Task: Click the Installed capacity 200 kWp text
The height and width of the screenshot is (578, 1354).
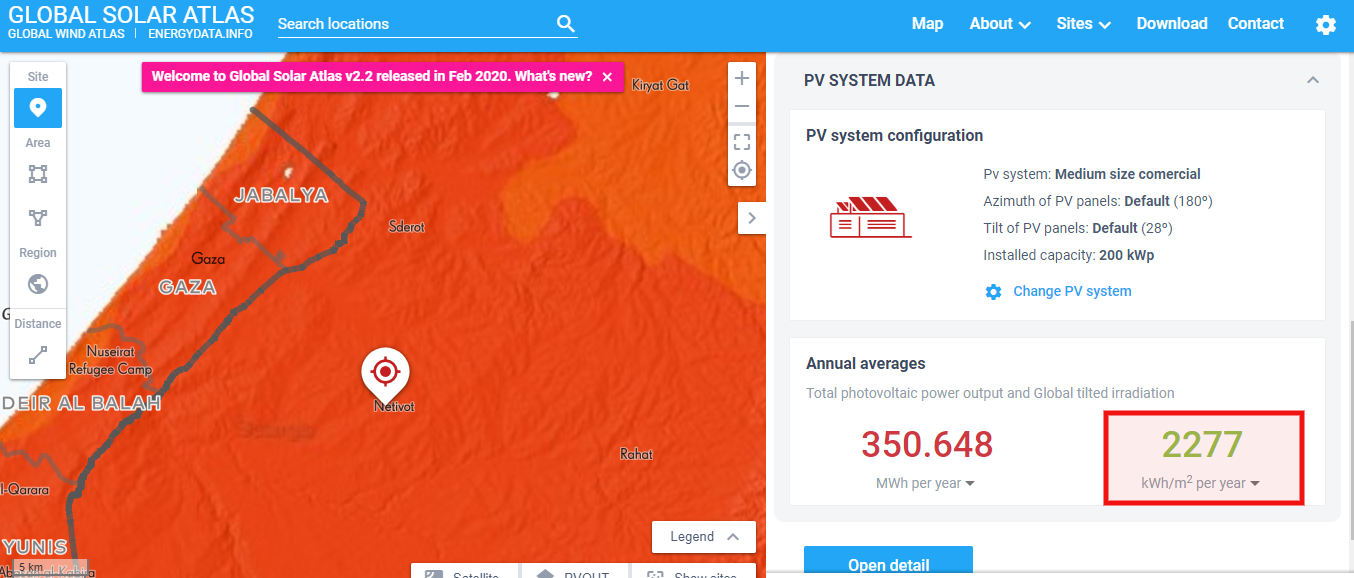Action: click(x=1069, y=255)
